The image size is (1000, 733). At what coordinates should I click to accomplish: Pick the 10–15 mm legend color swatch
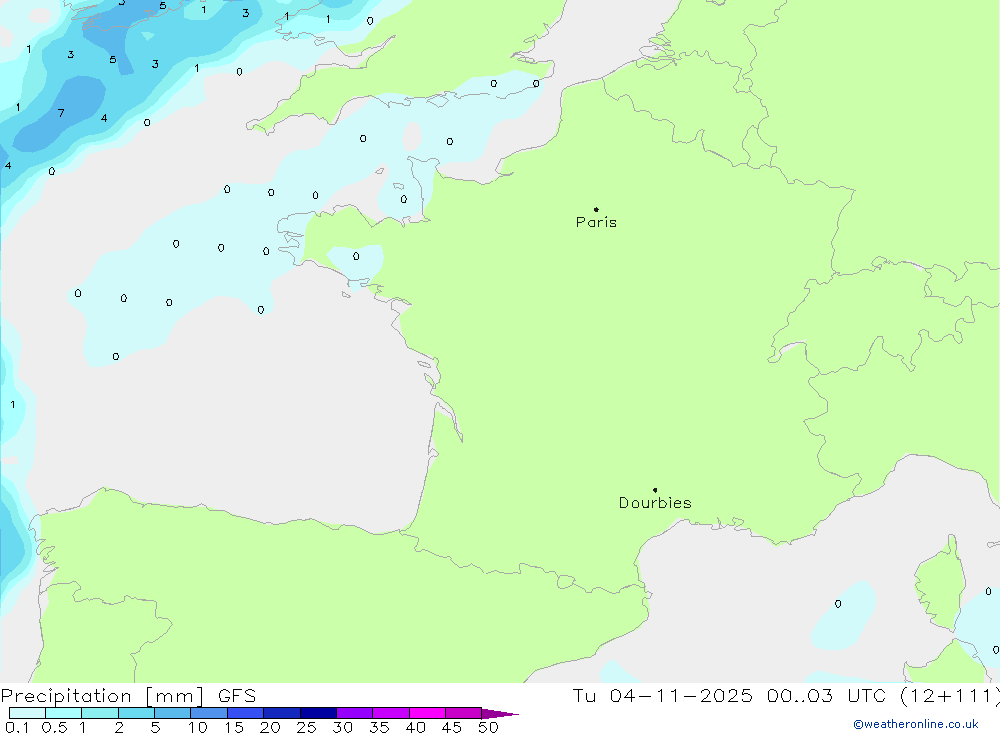tap(209, 713)
